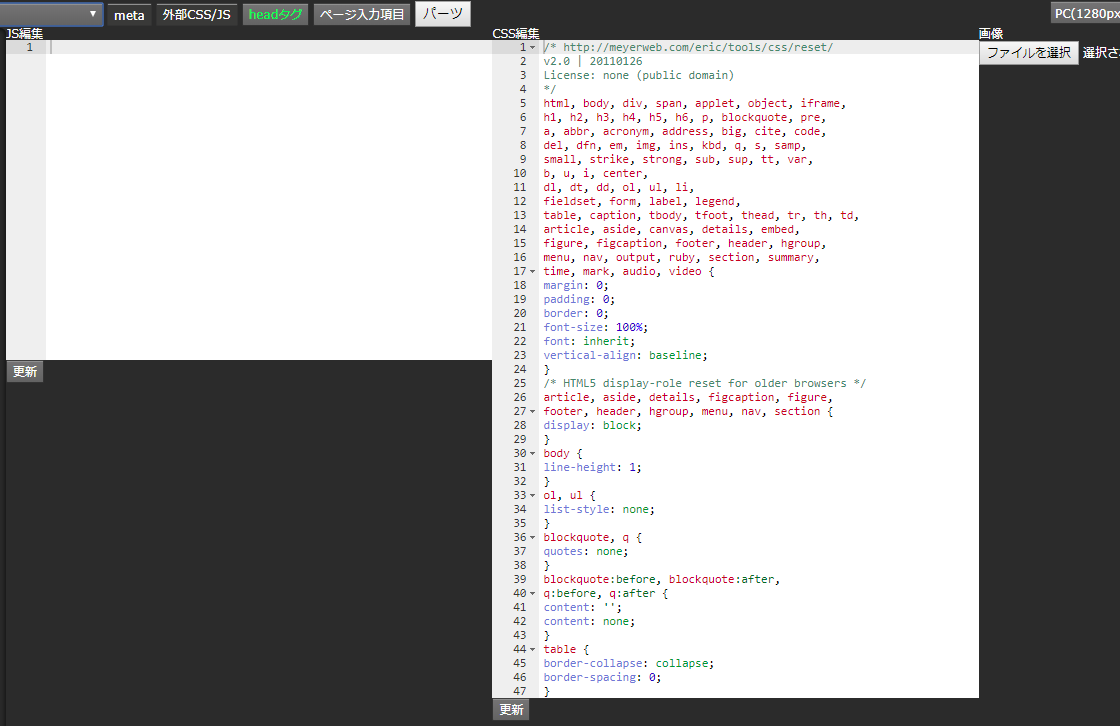Click line number 25 in CSS gutter
This screenshot has width=1120, height=726.
pyautogui.click(x=519, y=384)
